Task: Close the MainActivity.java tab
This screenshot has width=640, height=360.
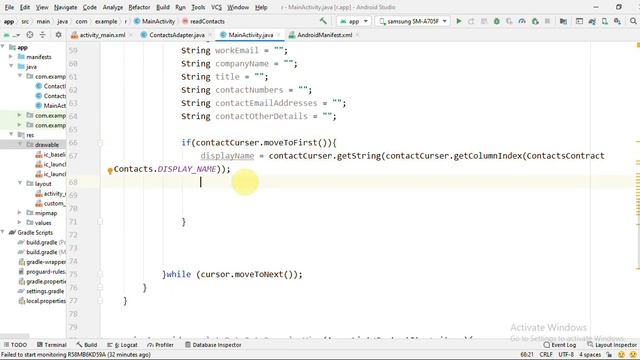Action: click(x=279, y=35)
